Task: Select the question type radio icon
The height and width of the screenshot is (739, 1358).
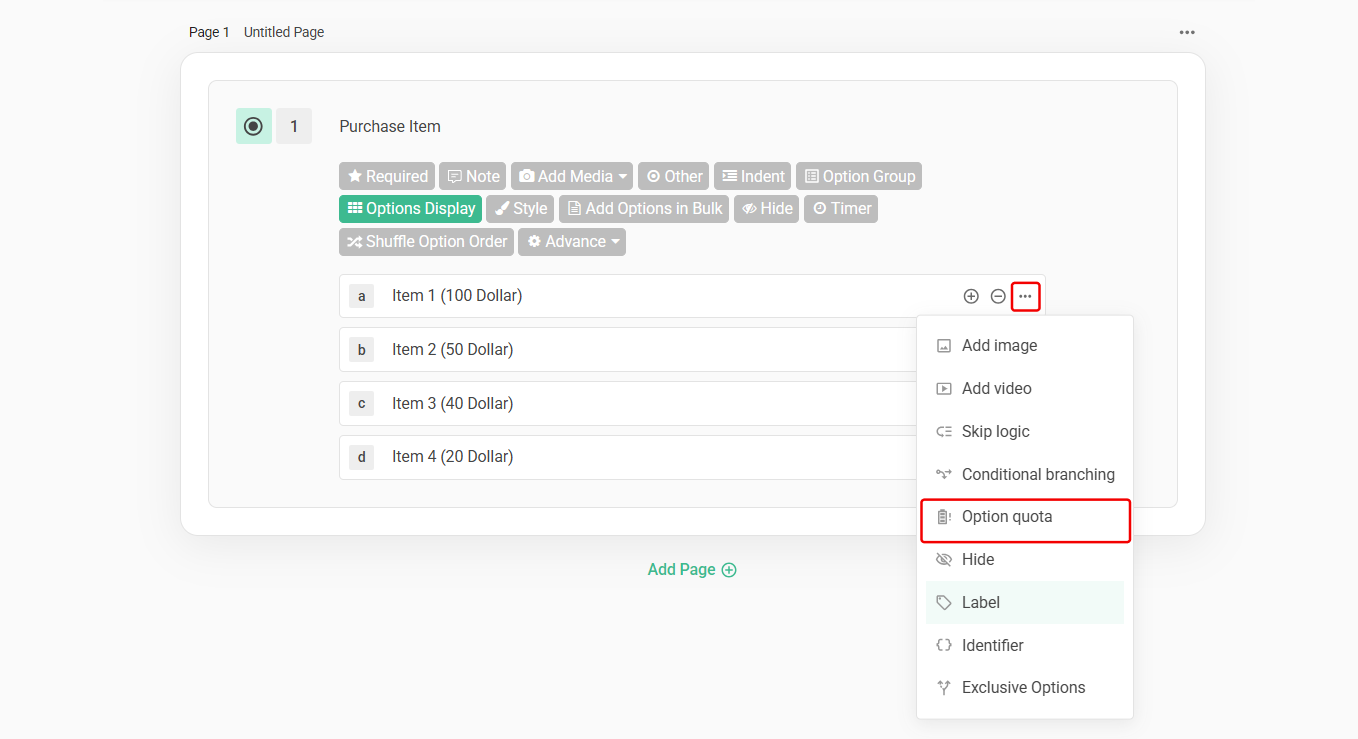Action: (x=253, y=125)
